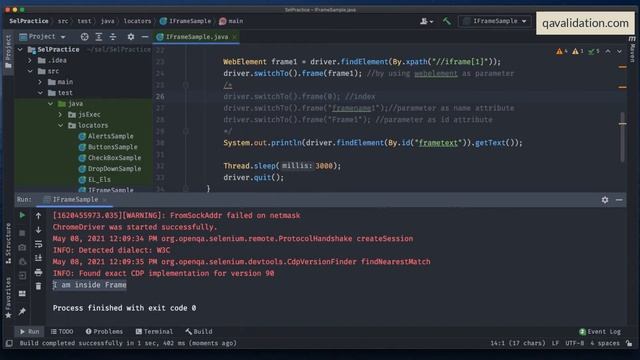Click the print icon in Run console

(38, 272)
